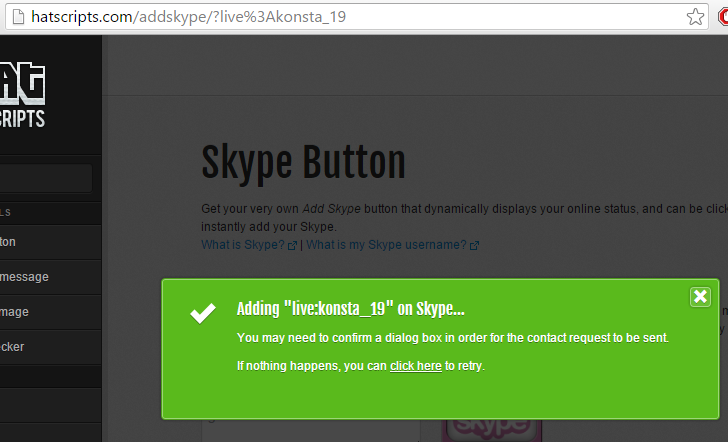Select the sidebar item ending in 'mage'

click(x=51, y=312)
